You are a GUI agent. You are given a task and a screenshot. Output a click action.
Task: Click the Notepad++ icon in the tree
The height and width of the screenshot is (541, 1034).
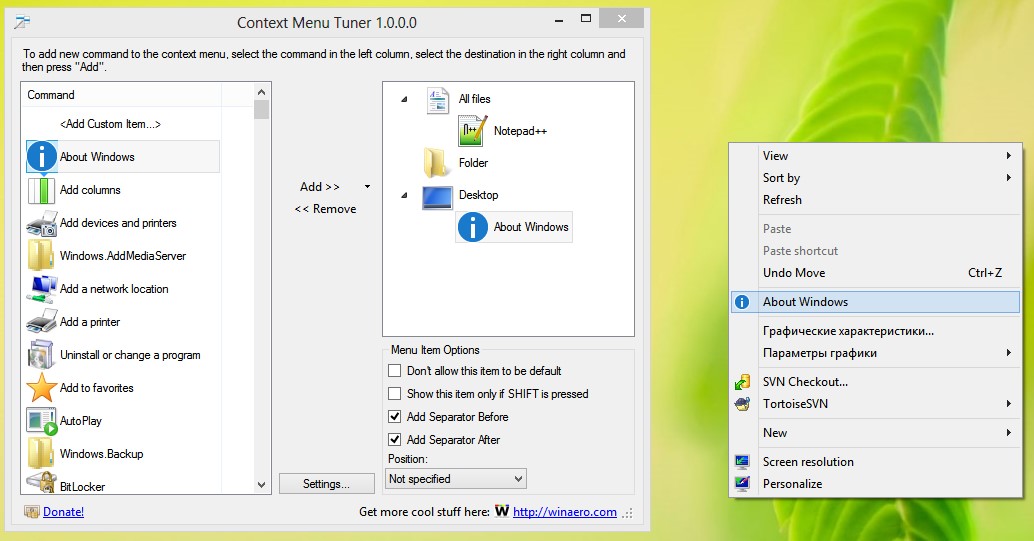coord(472,131)
